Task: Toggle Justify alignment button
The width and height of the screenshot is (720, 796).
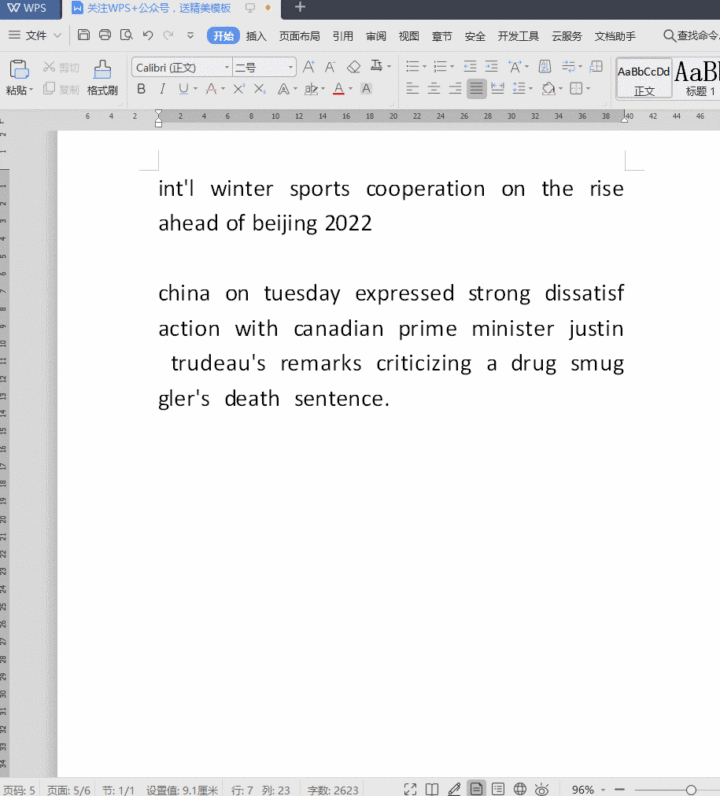Action: 476,89
